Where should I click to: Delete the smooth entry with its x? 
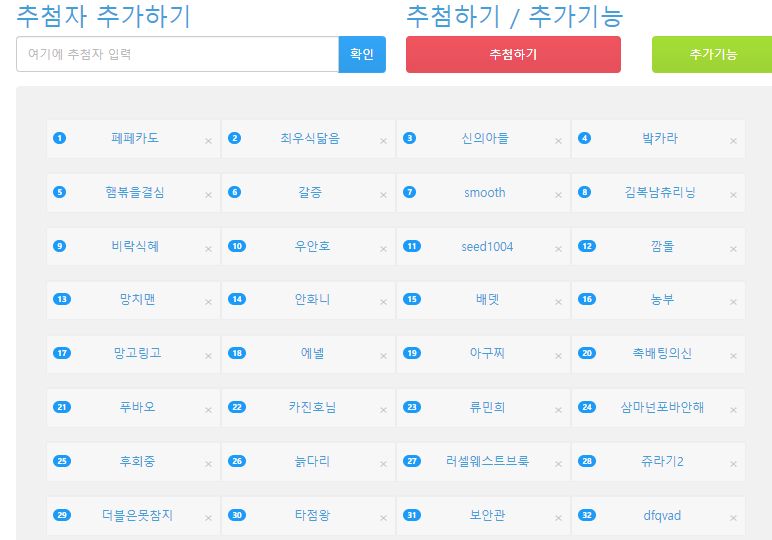coord(558,195)
